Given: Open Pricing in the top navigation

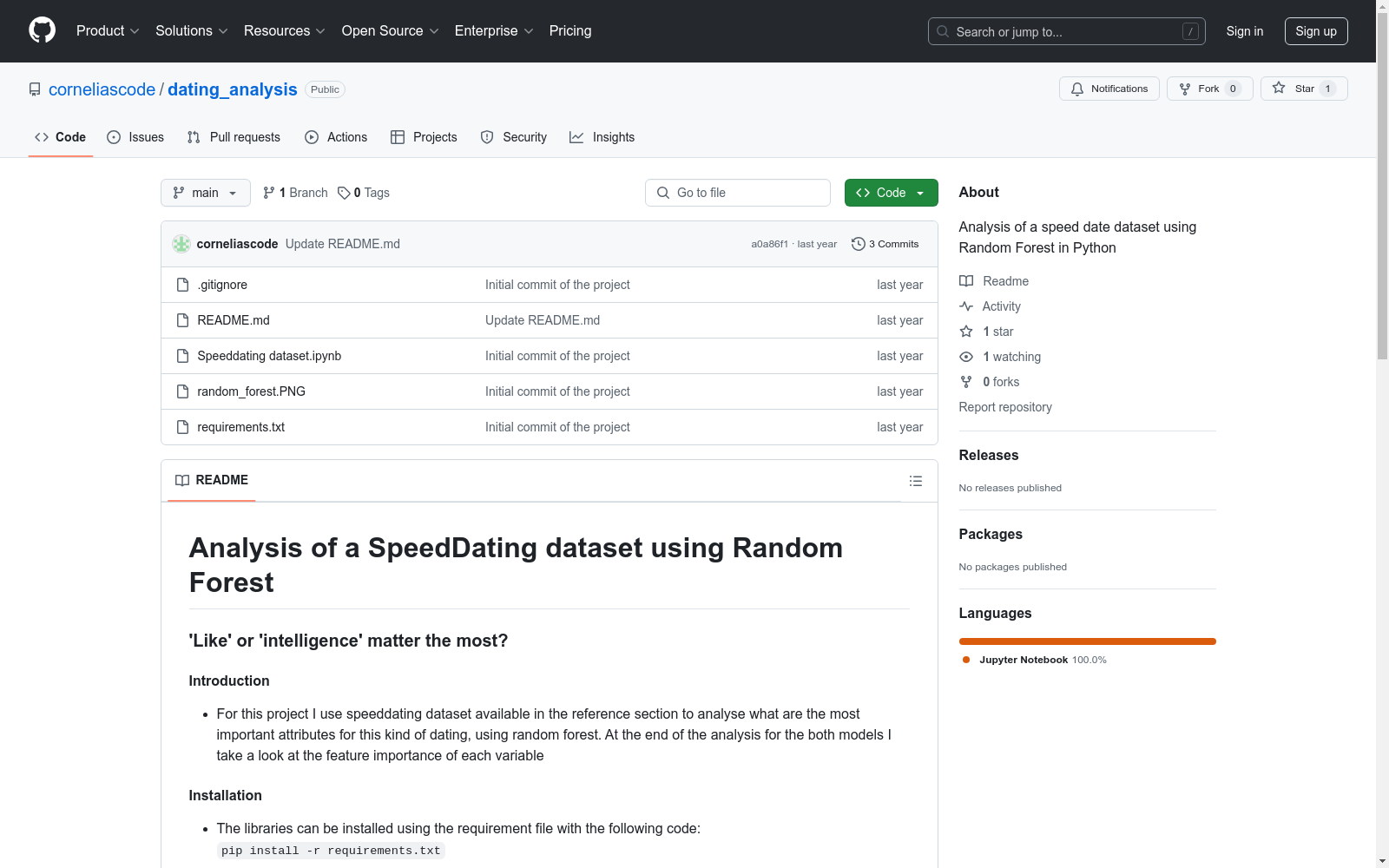Looking at the screenshot, I should 570,31.
